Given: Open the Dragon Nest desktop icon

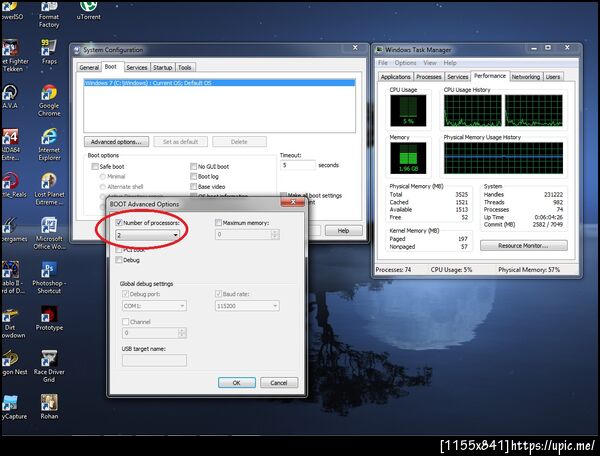Looking at the screenshot, I should (x=14, y=363).
